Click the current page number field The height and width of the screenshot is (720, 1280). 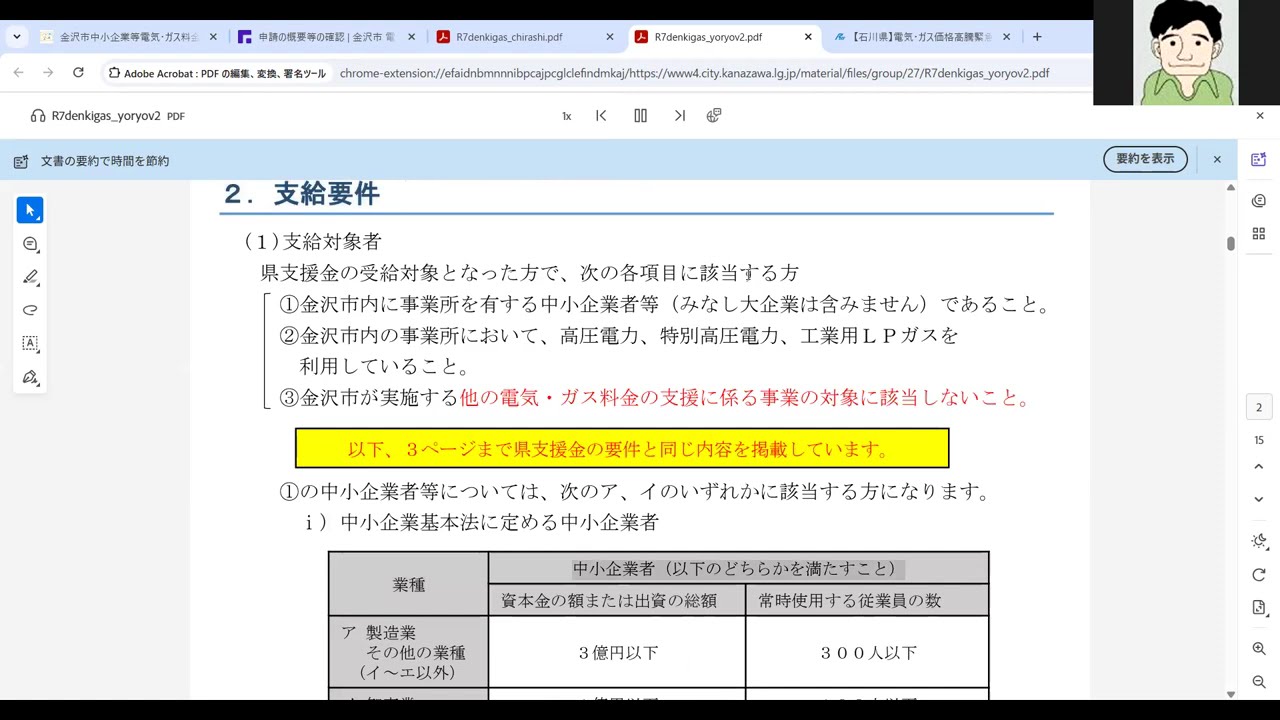coord(1259,407)
